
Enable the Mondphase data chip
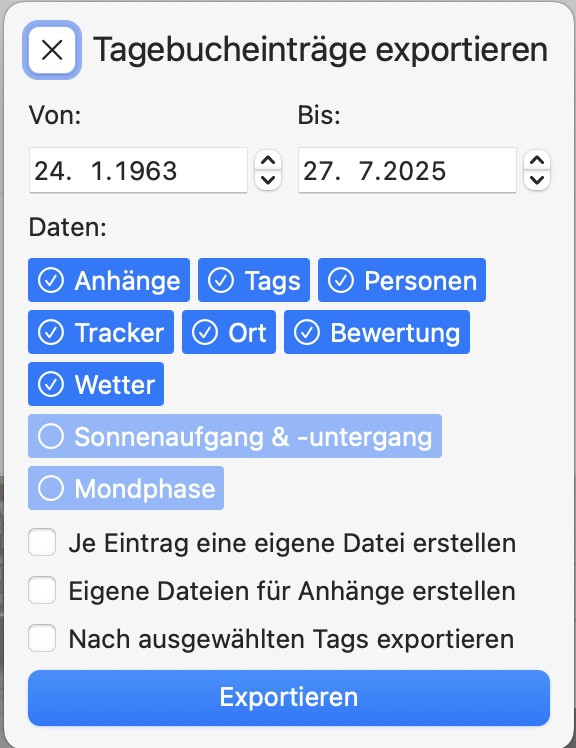126,488
